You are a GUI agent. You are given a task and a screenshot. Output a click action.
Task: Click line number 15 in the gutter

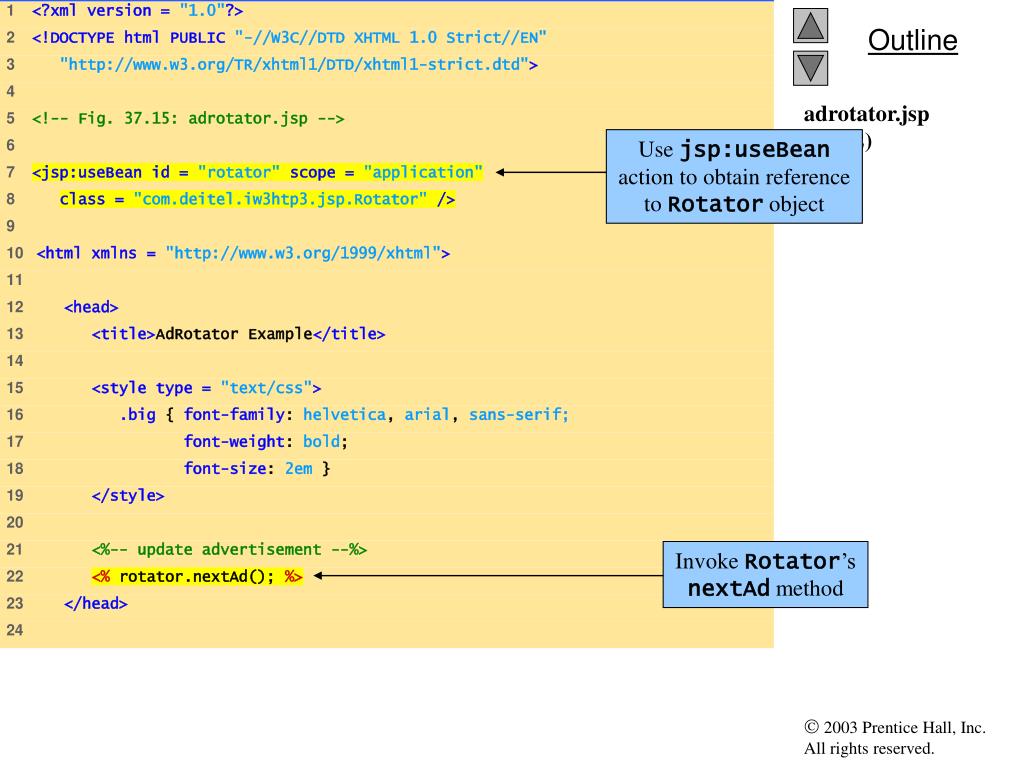coord(14,388)
